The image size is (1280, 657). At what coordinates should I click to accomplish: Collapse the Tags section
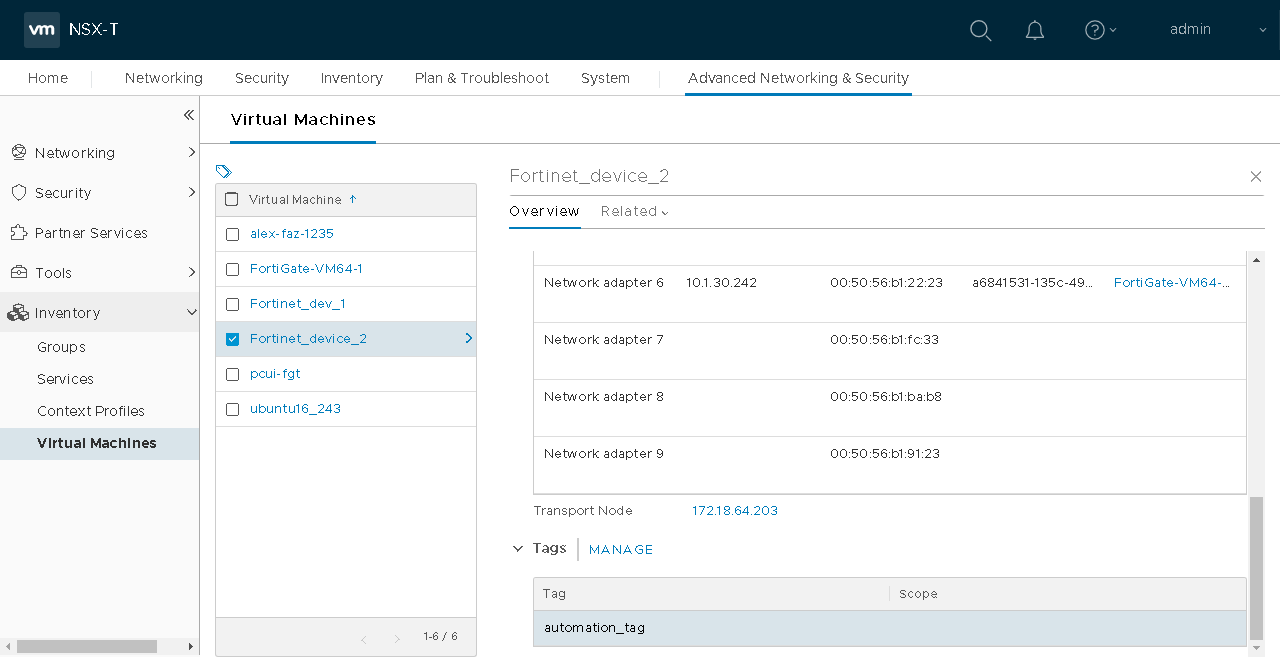point(518,549)
